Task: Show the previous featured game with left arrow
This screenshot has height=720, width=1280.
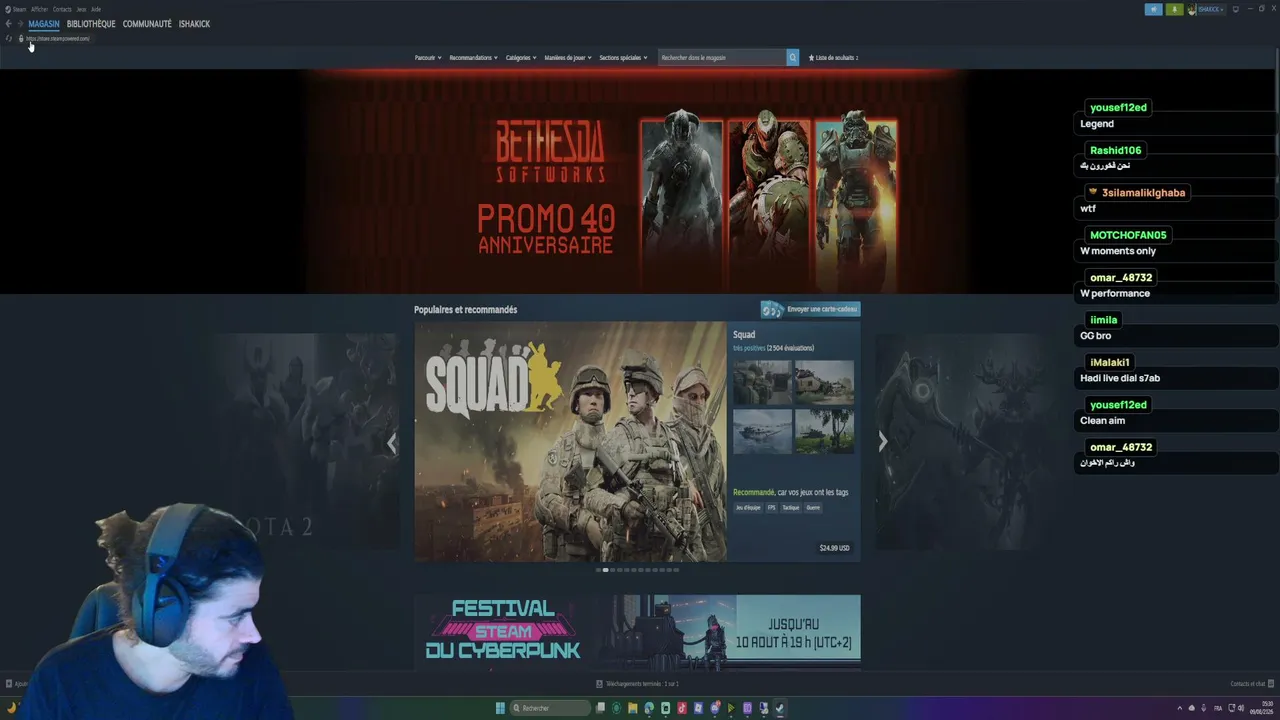Action: point(392,442)
